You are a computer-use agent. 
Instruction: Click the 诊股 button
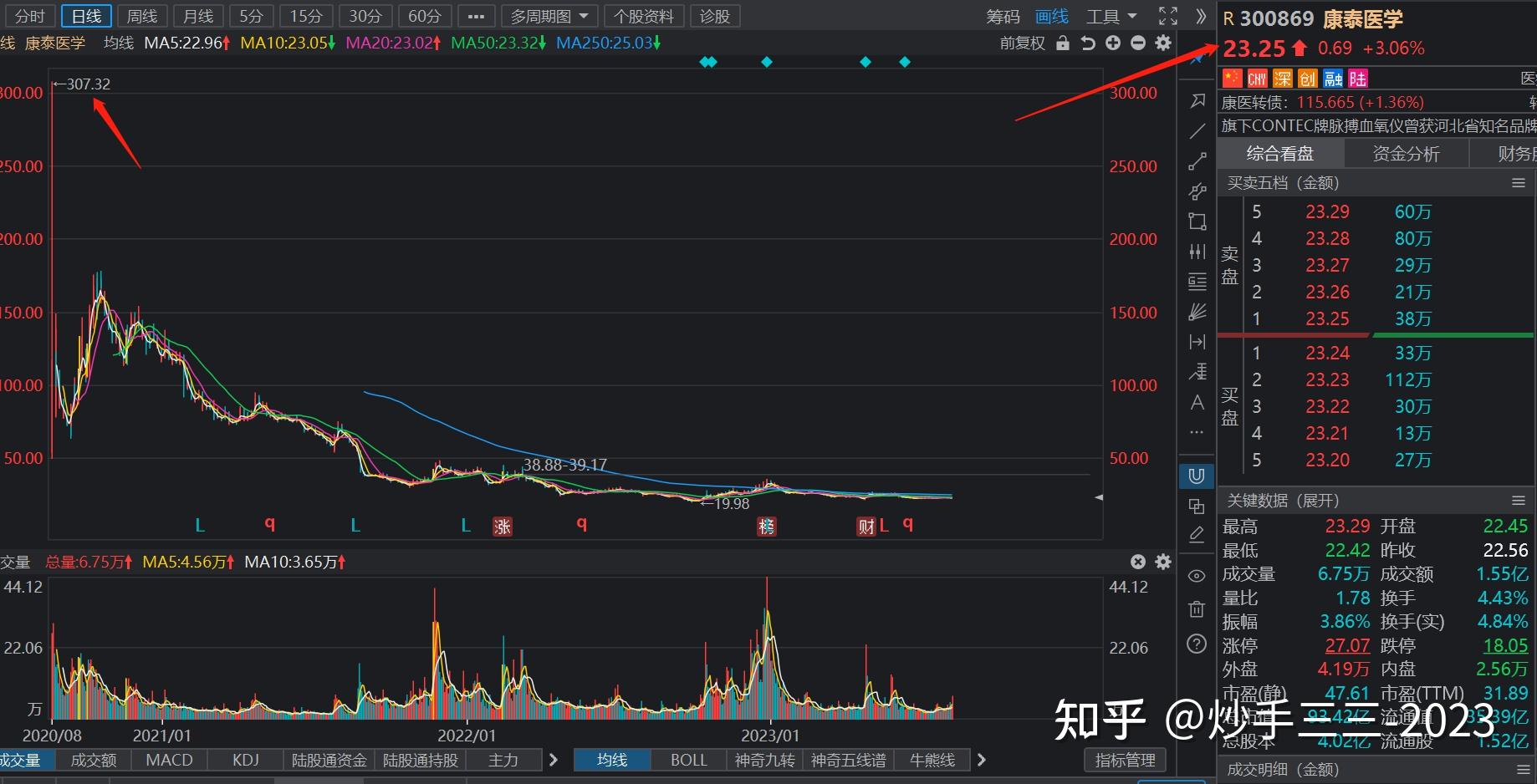715,15
